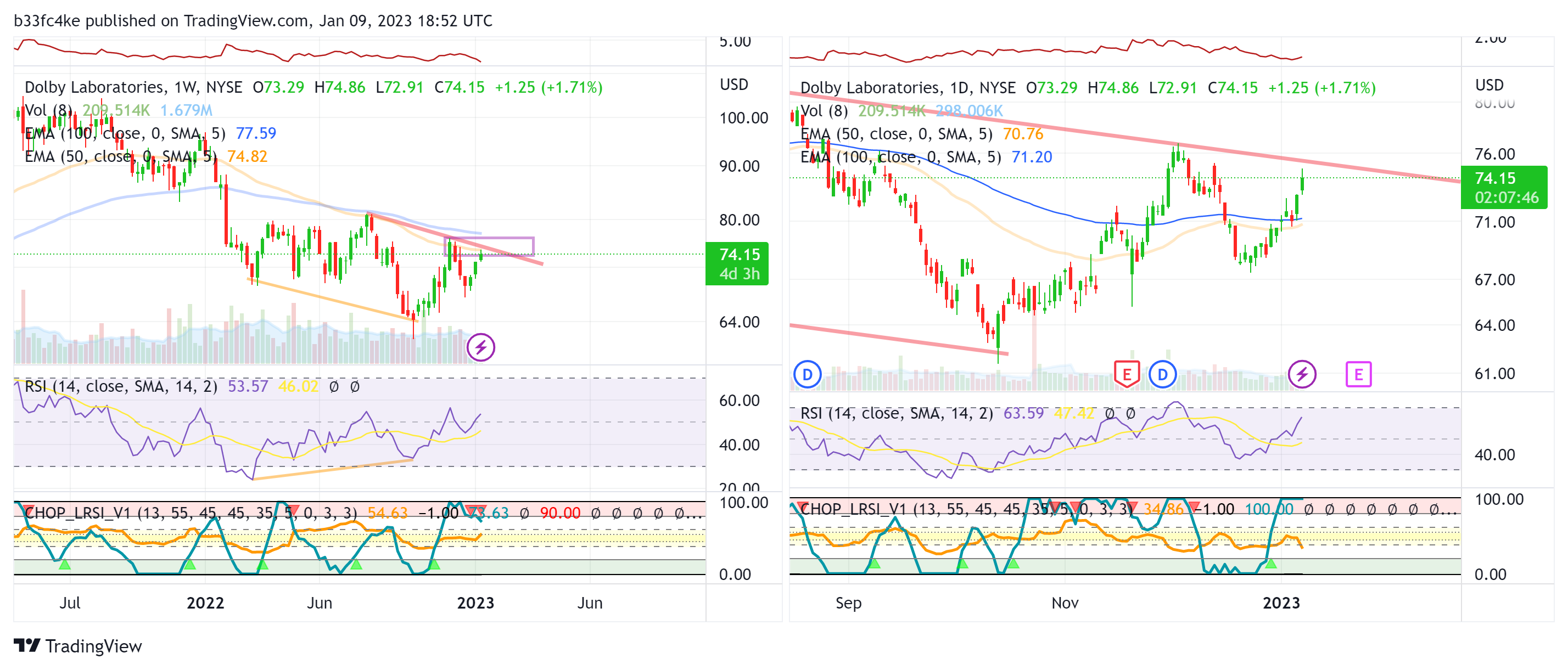Image resolution: width=1568 pixels, height=670 pixels.
Task: Click the purple lightning icon on daily chart
Action: [1301, 374]
